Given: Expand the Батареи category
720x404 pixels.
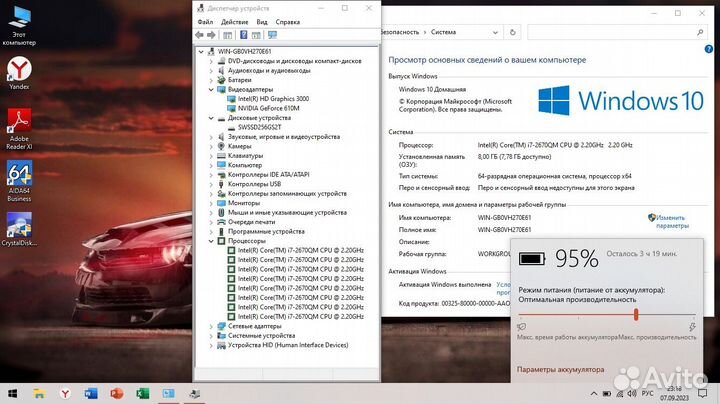Looking at the screenshot, I should (211, 80).
